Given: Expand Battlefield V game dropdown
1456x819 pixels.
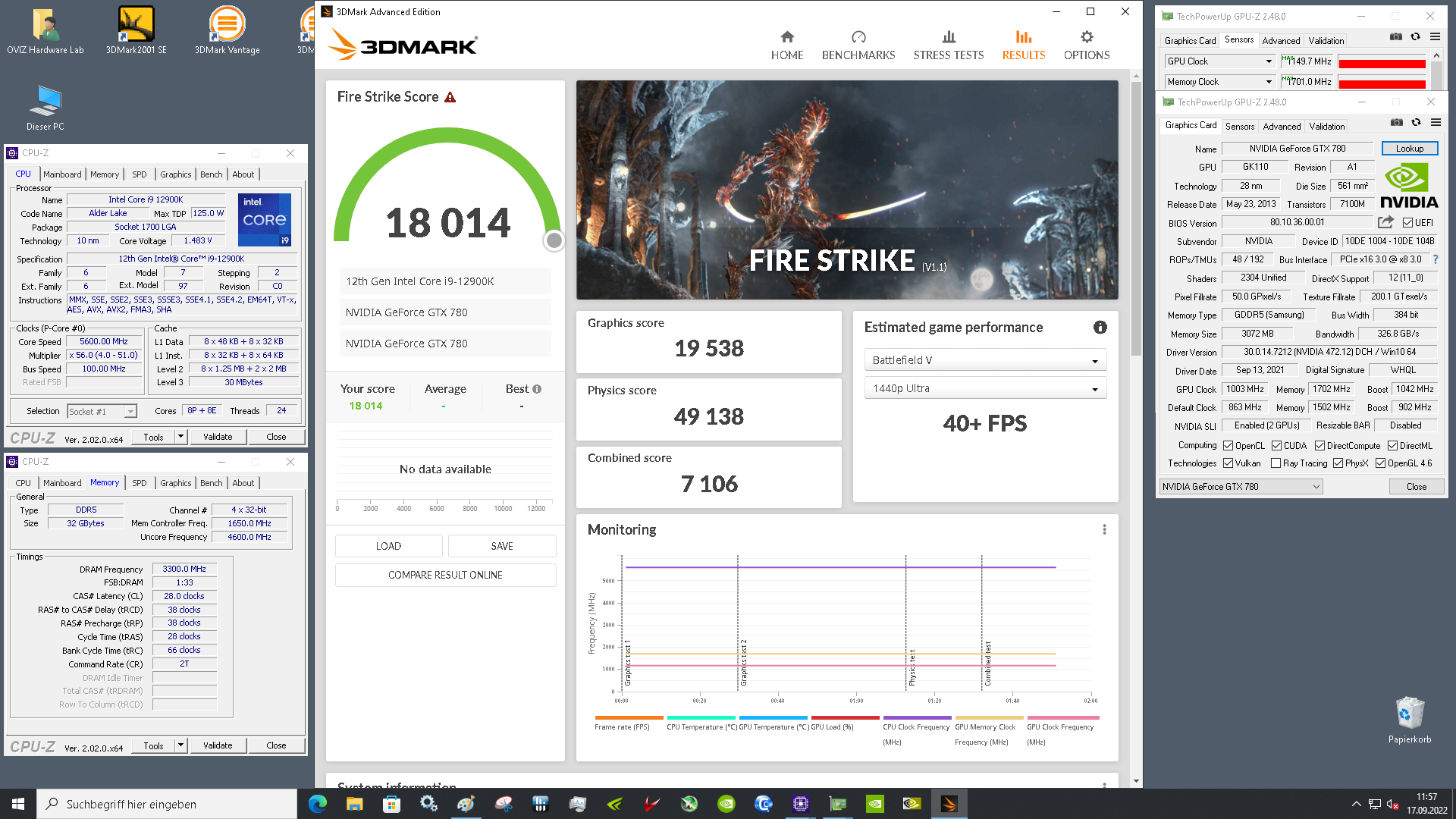Looking at the screenshot, I should pyautogui.click(x=985, y=360).
